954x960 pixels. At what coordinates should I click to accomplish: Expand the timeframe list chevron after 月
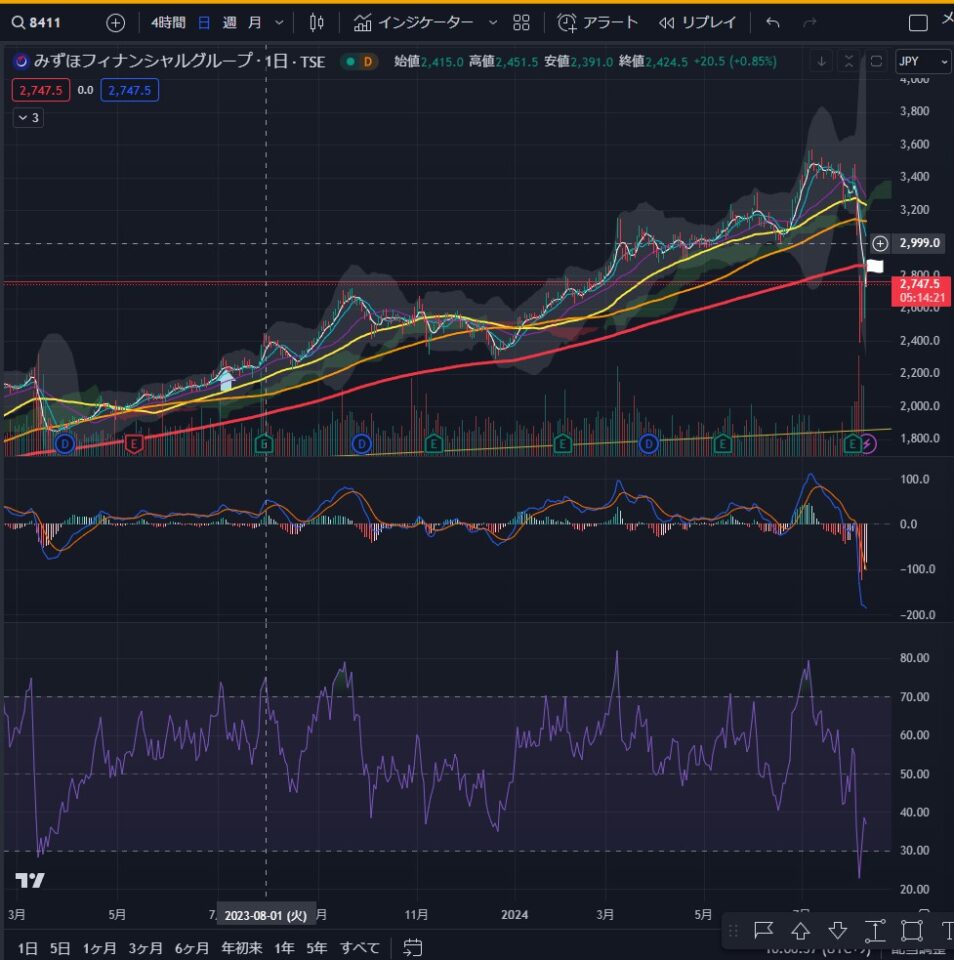click(279, 23)
